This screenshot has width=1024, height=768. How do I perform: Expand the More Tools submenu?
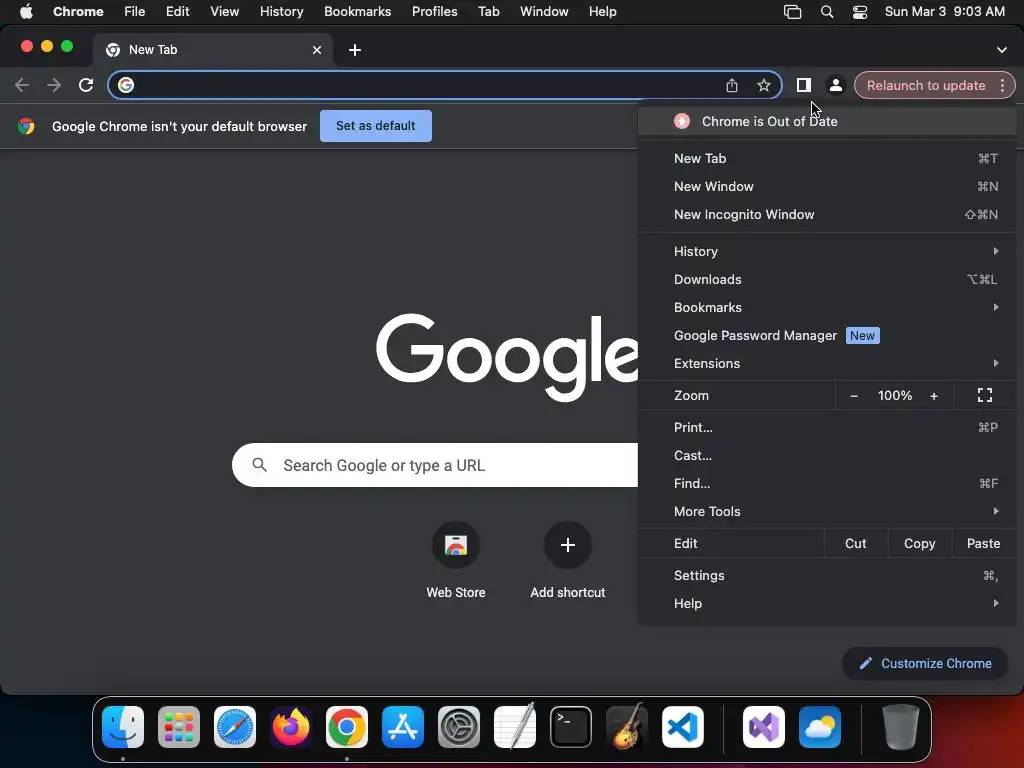[827, 511]
